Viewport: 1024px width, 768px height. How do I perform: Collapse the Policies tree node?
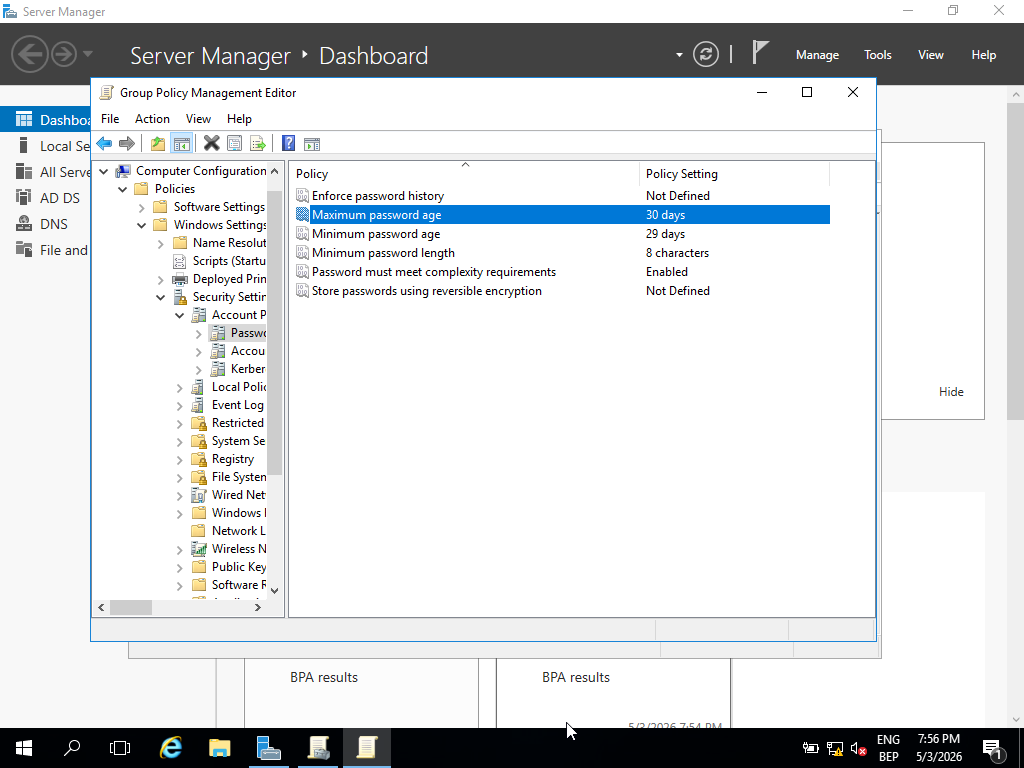123,189
